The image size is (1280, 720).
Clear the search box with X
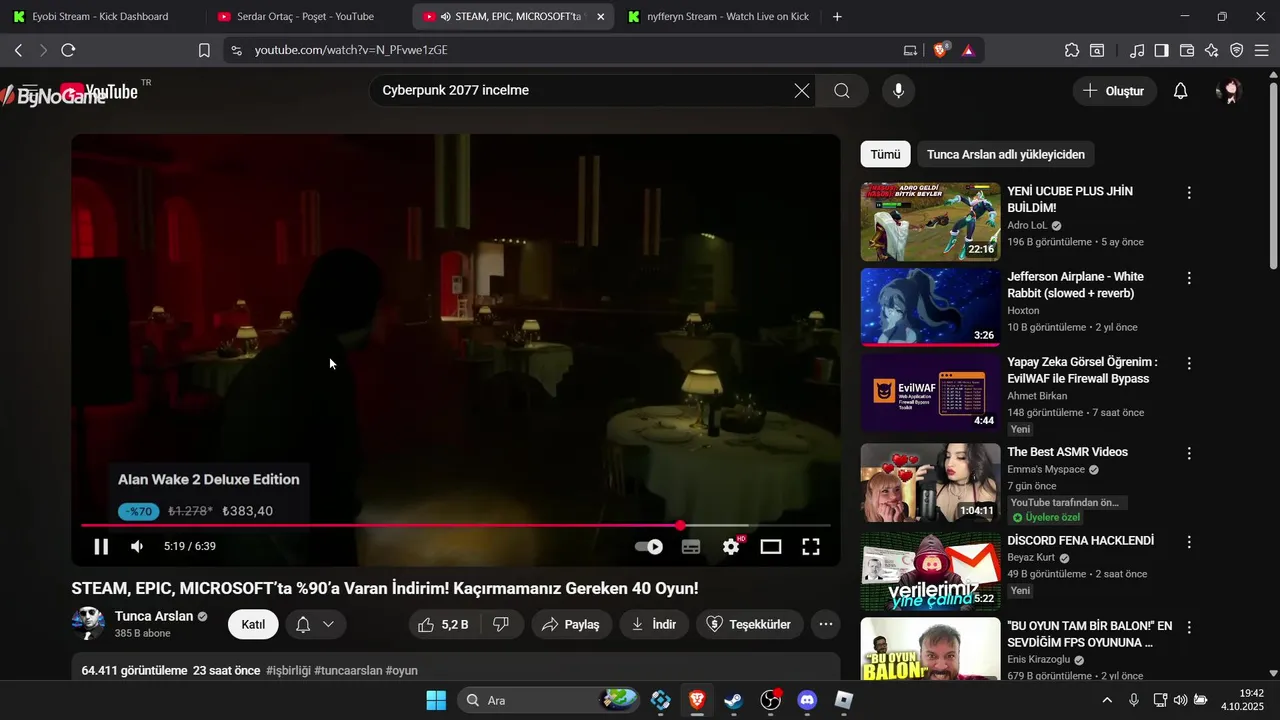[x=802, y=91]
